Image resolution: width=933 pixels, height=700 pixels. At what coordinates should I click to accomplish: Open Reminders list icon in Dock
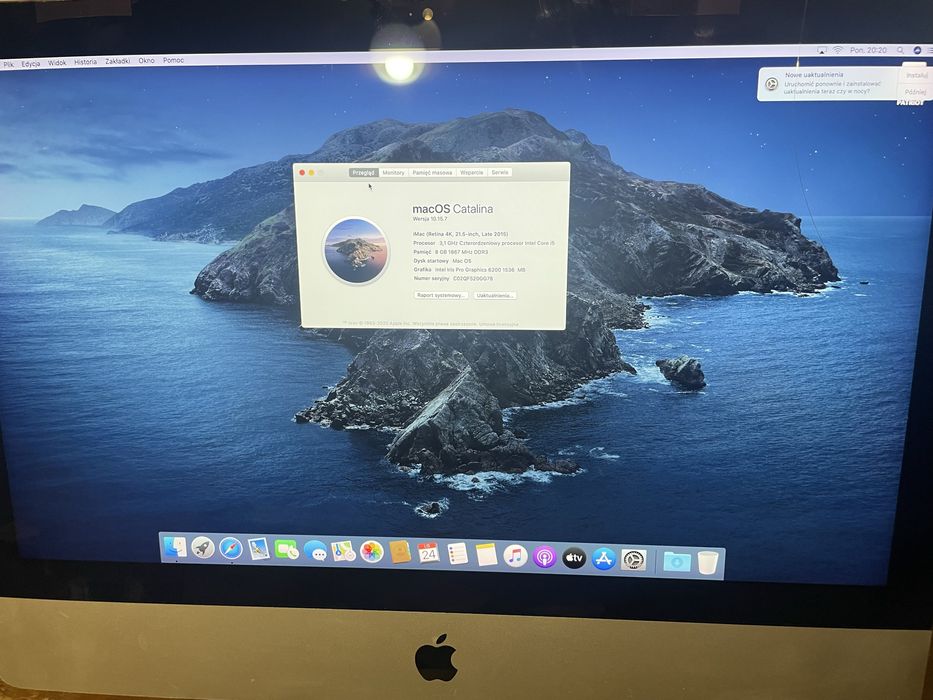pos(458,554)
